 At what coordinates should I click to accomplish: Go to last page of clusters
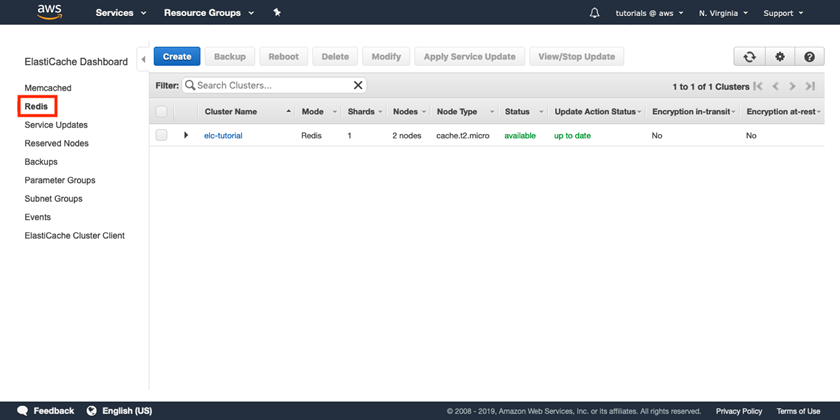pyautogui.click(x=811, y=87)
